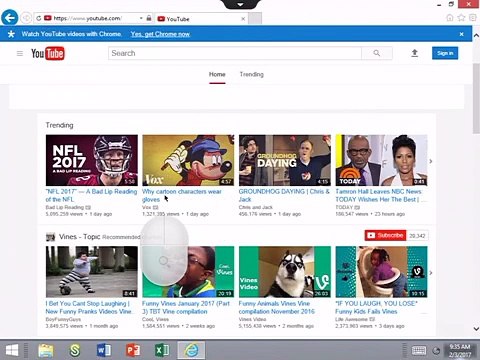Select the Home tab
The width and height of the screenshot is (480, 360).
tap(217, 74)
